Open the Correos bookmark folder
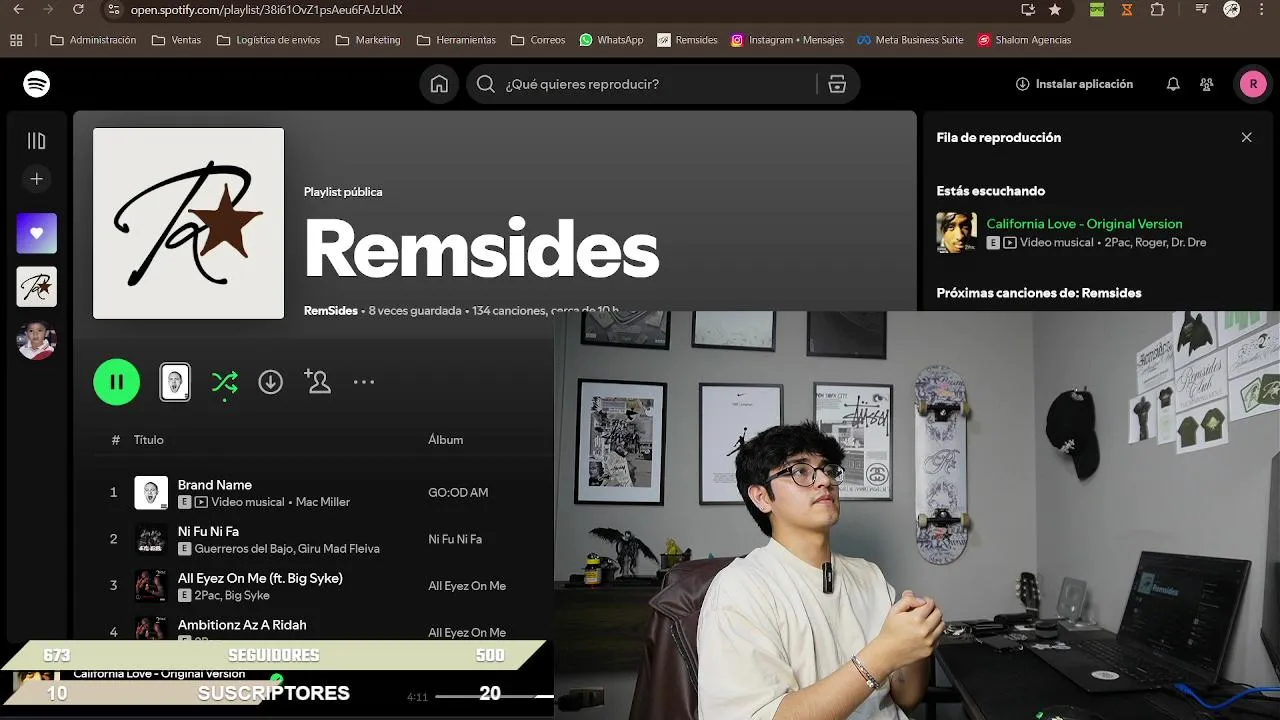 [538, 40]
